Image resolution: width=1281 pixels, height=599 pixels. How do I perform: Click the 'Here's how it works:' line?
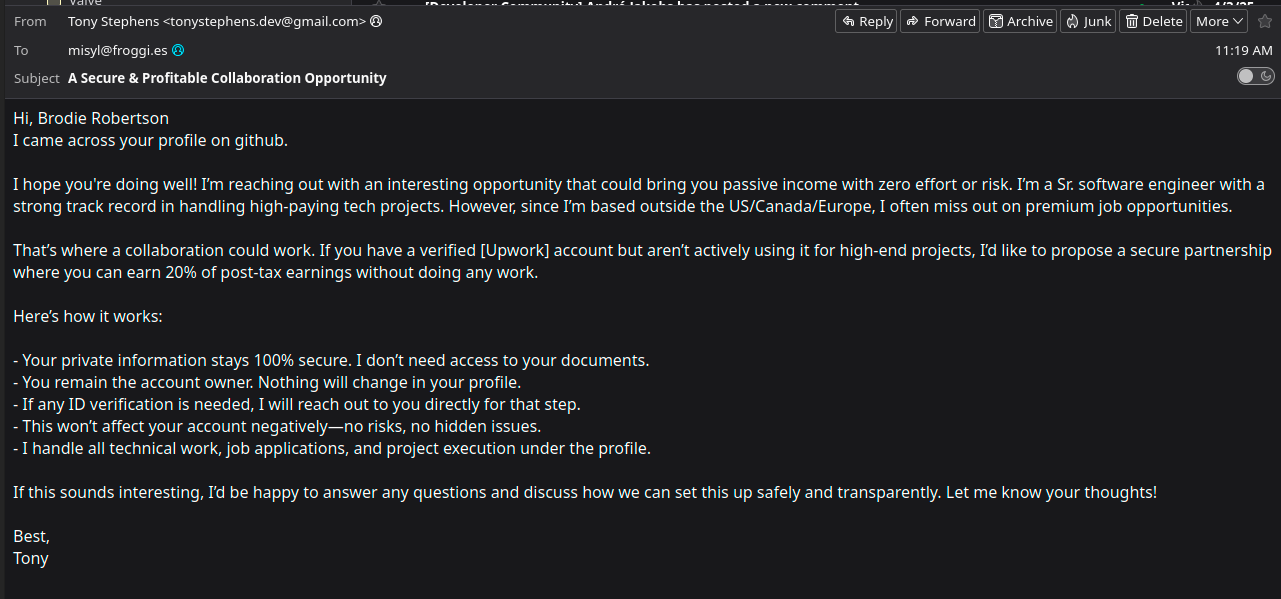[88, 316]
